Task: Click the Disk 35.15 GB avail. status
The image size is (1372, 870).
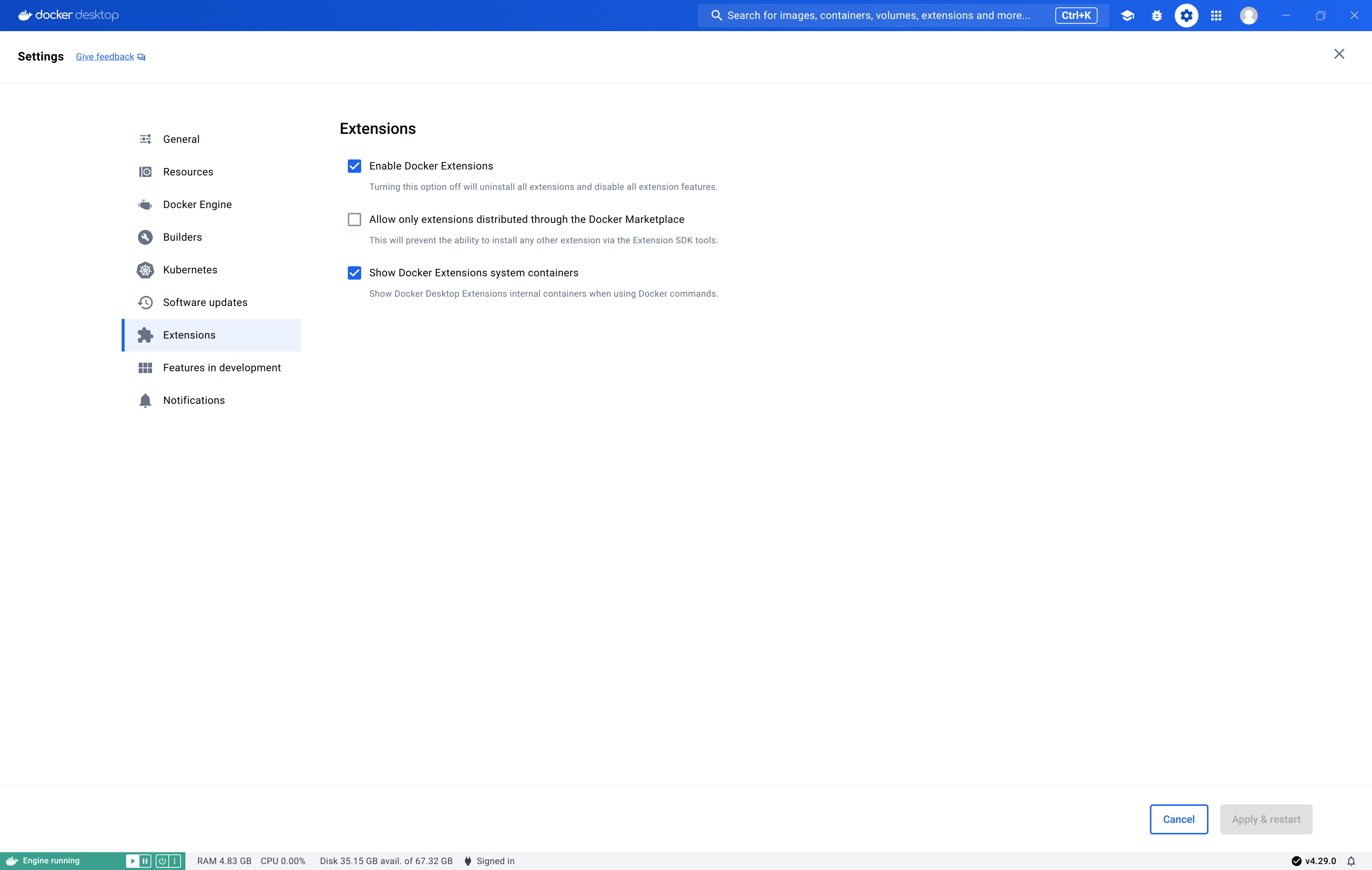Action: [386, 861]
